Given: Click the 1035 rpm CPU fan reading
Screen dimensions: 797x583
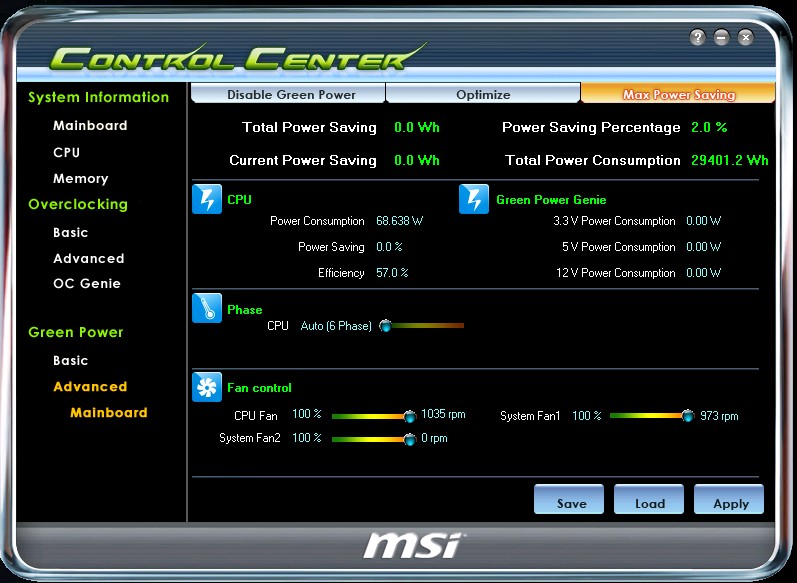Looking at the screenshot, I should [443, 414].
